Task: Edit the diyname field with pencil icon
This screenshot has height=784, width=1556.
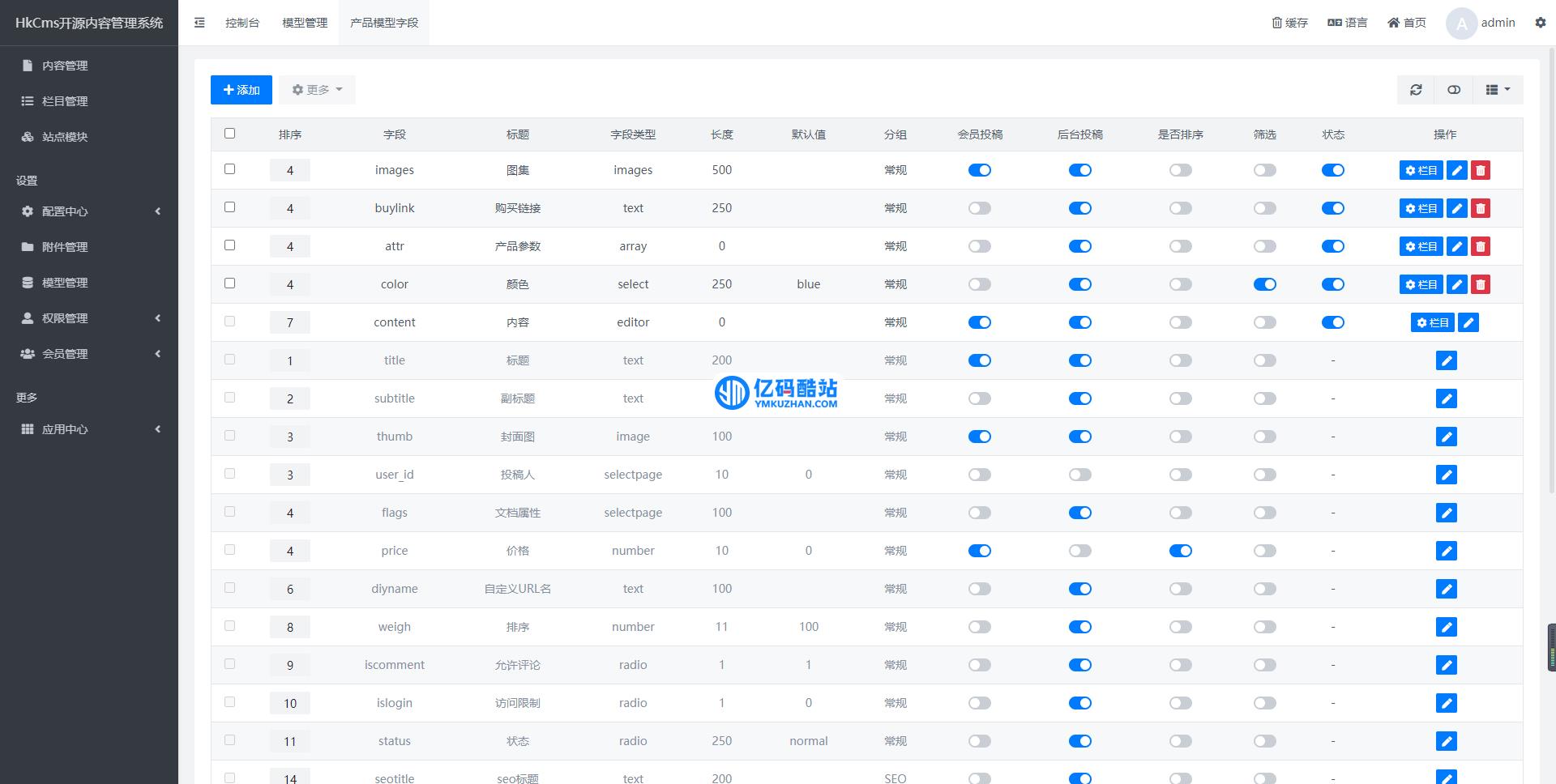Action: coord(1447,589)
